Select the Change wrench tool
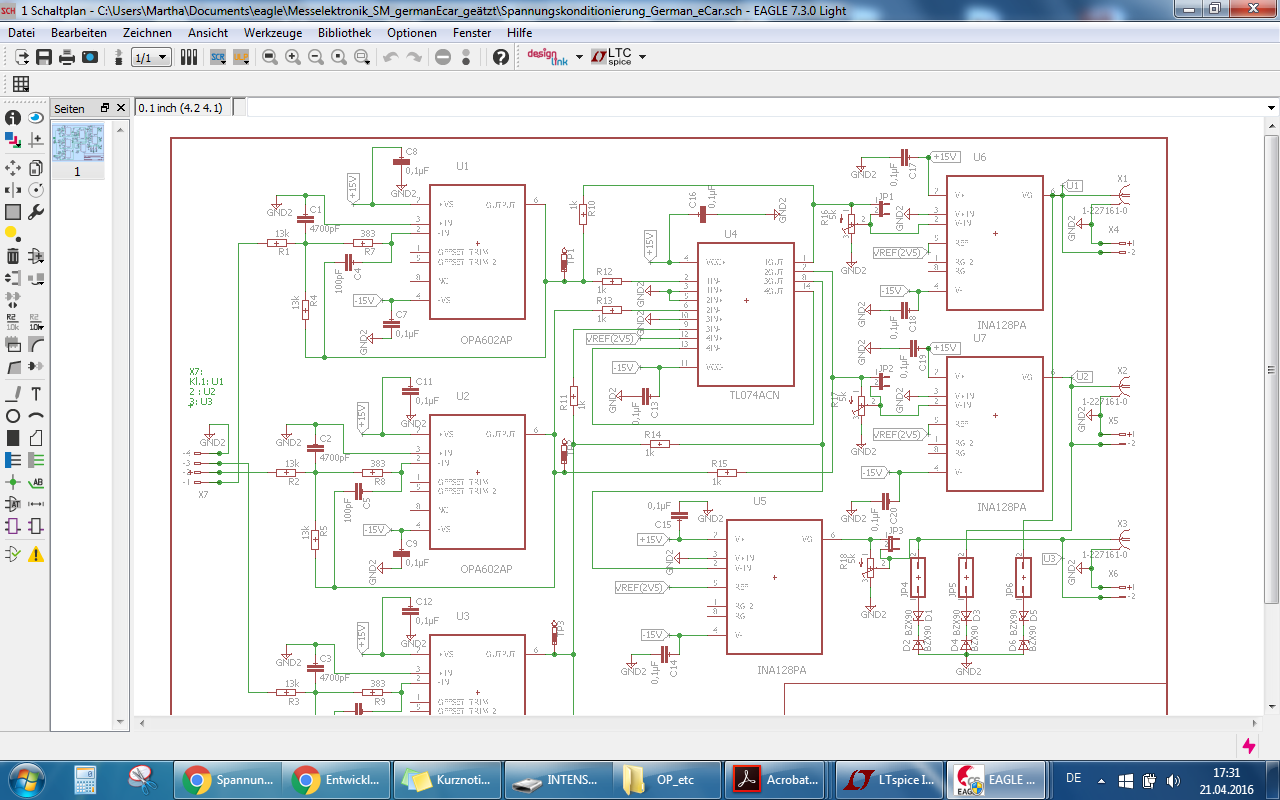 36,212
